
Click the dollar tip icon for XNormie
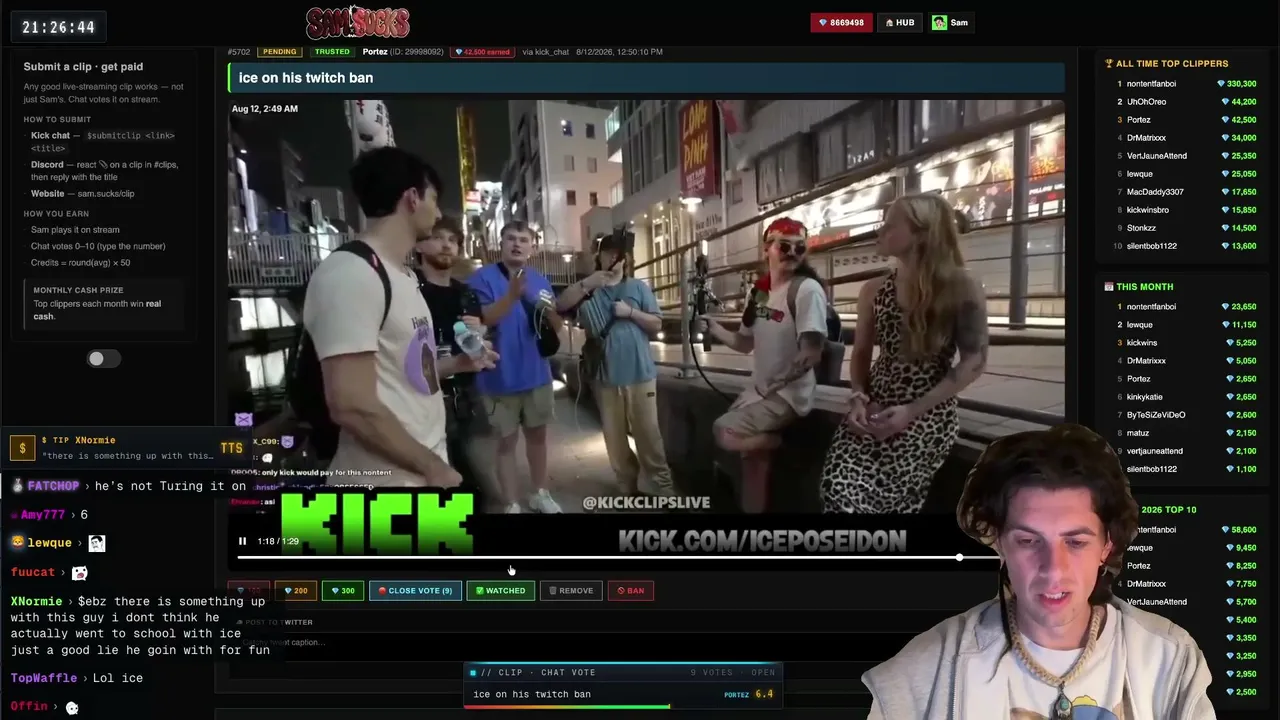[x=22, y=448]
